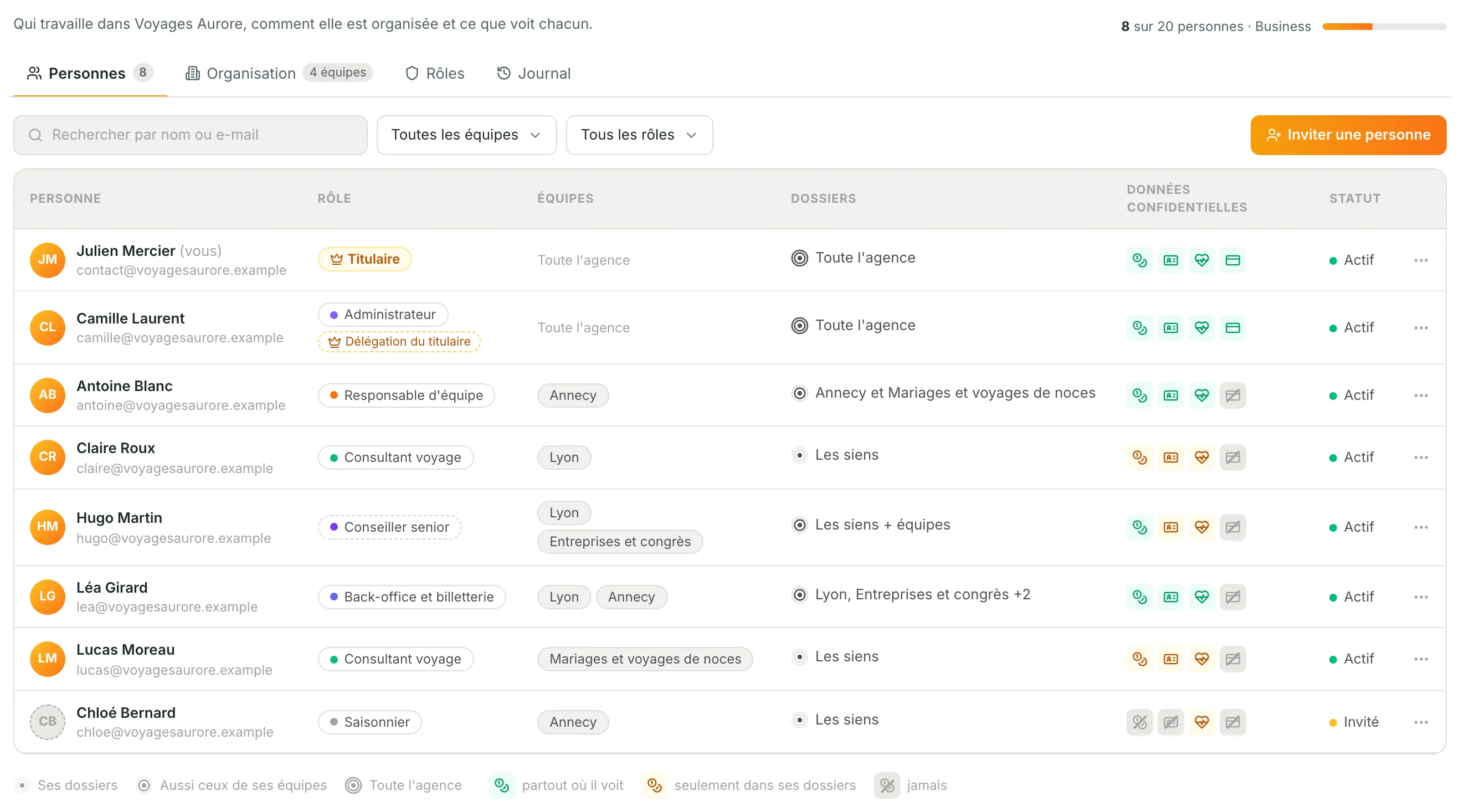Click the orange heart icon in Lucas Moreau's row

pos(1201,659)
